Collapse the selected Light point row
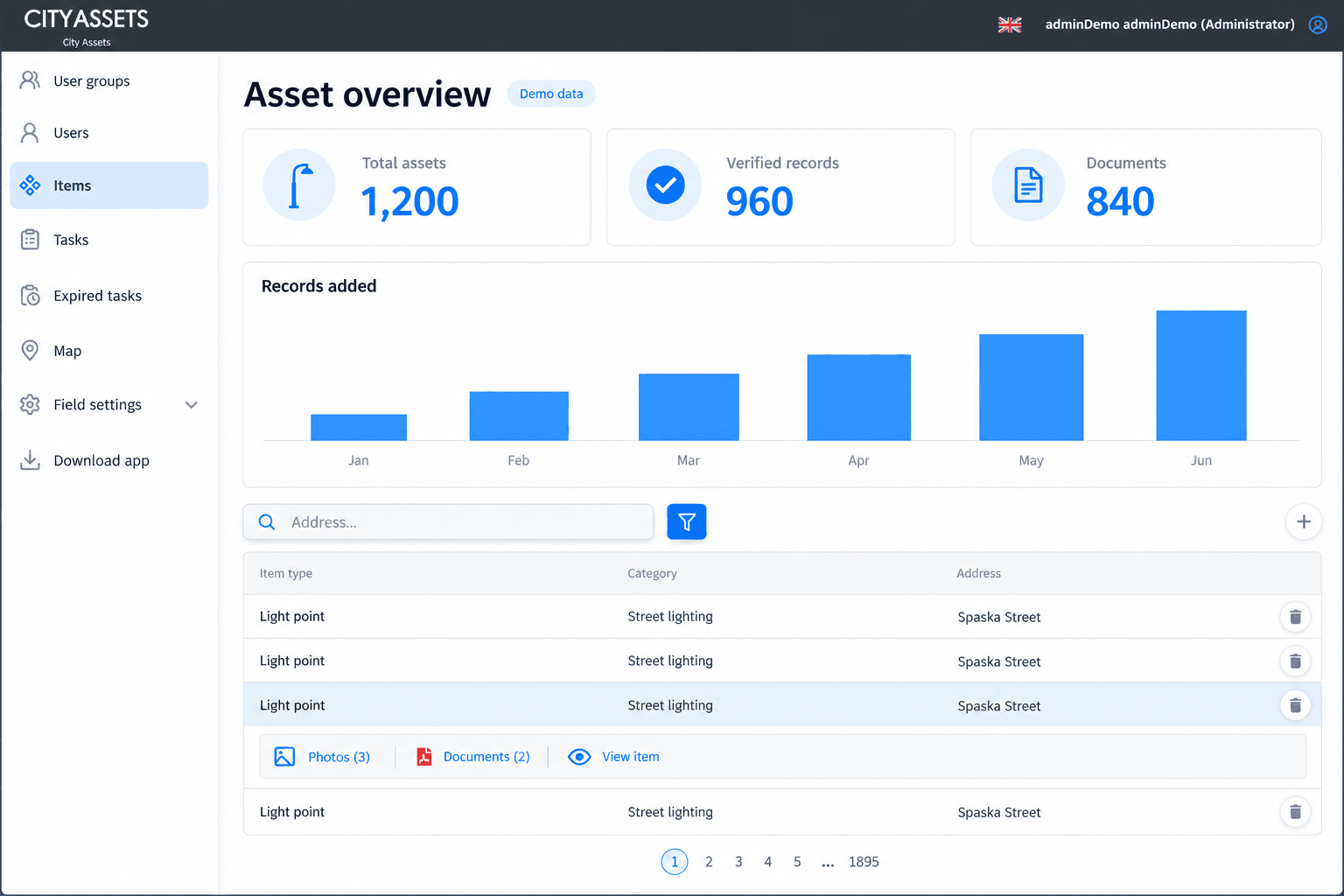This screenshot has height=896, width=1344. click(781, 705)
